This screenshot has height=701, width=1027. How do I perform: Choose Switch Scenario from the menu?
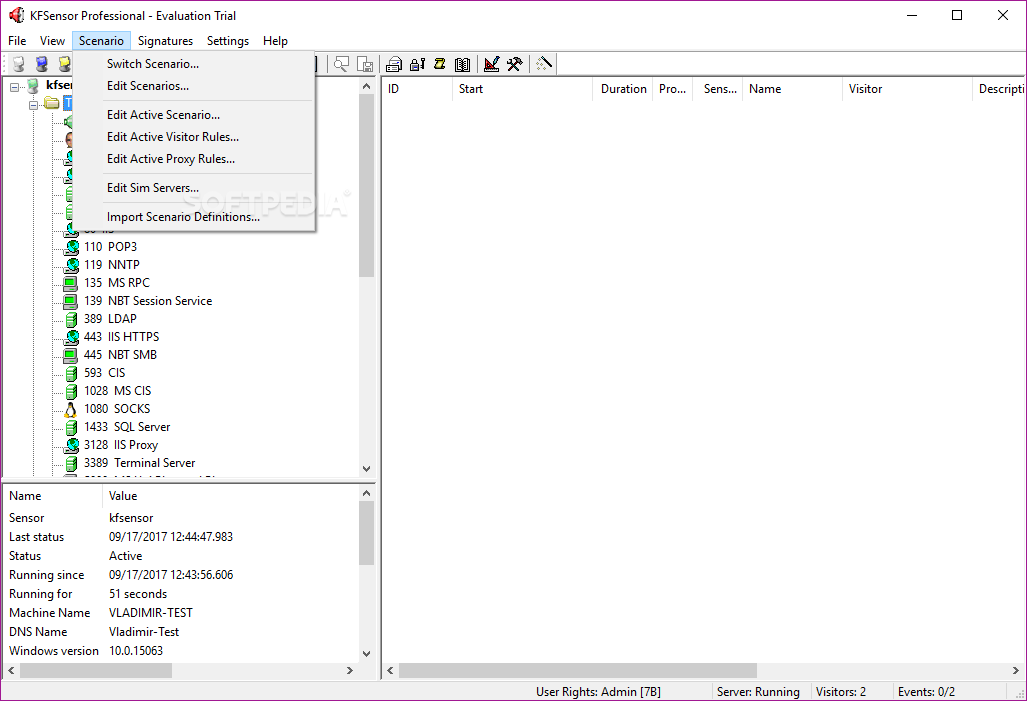coord(194,64)
